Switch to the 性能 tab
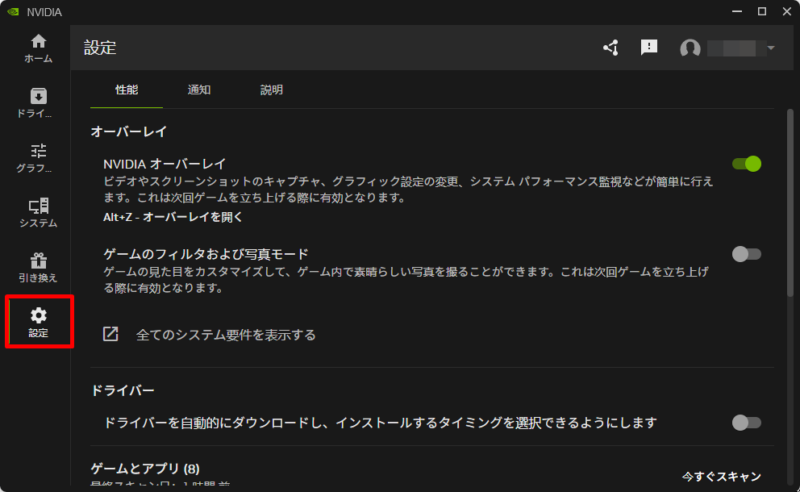The width and height of the screenshot is (800, 492). pos(127,90)
